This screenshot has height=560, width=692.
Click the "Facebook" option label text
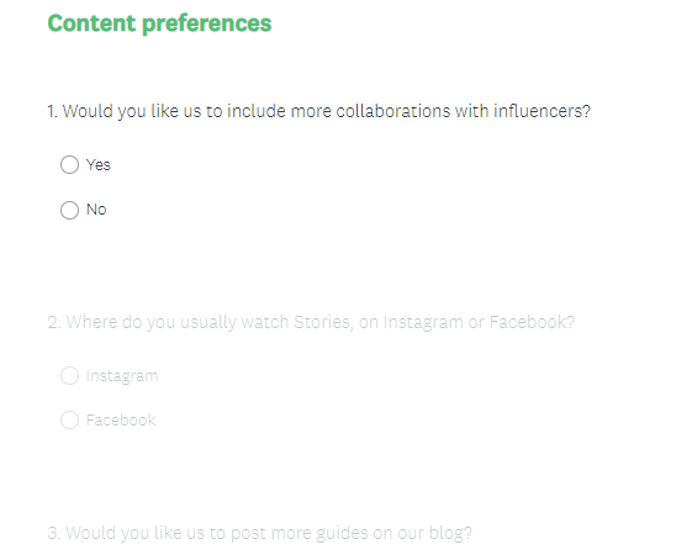click(121, 420)
